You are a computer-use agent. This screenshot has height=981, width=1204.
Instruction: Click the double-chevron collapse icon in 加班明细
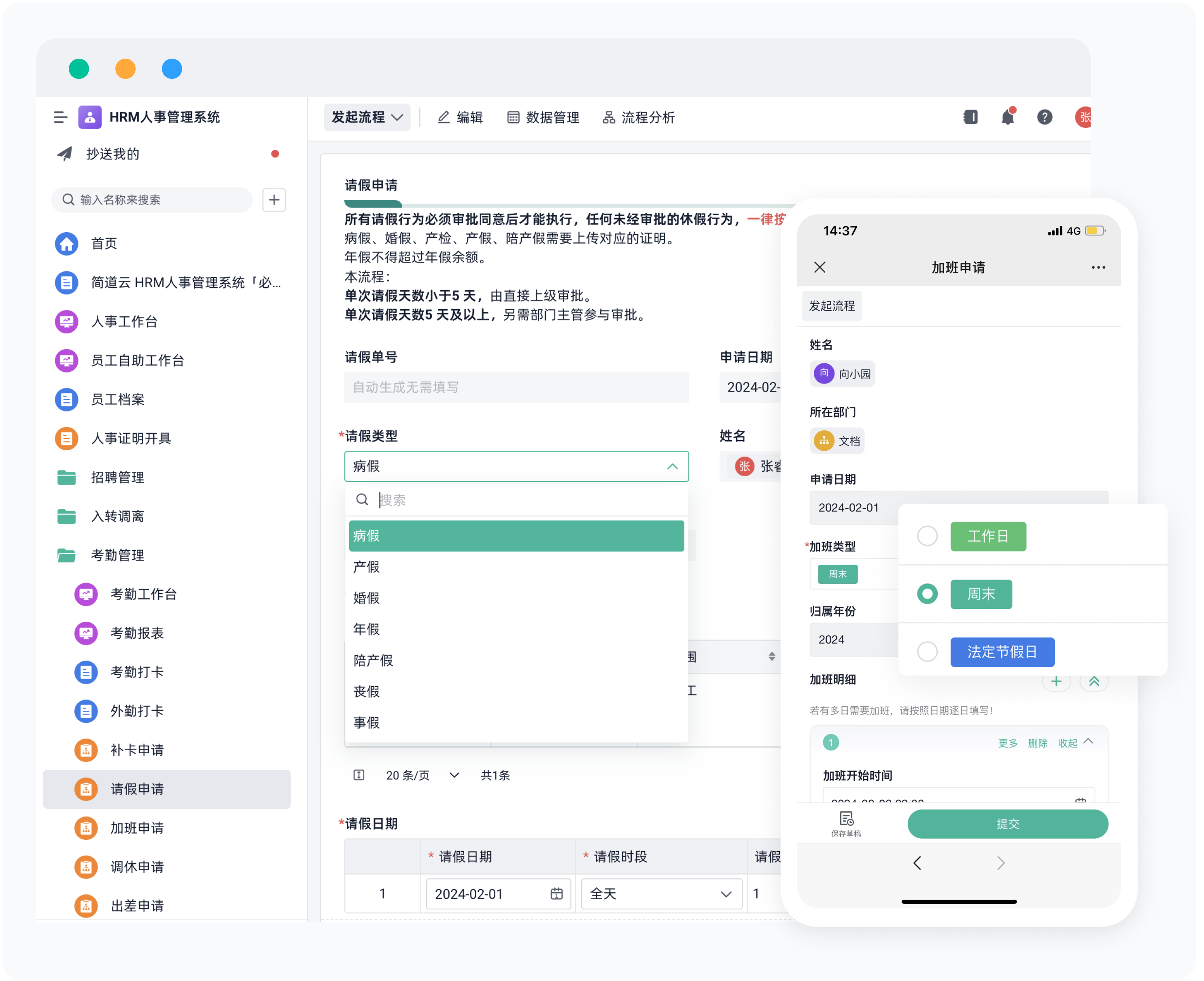click(x=1094, y=682)
